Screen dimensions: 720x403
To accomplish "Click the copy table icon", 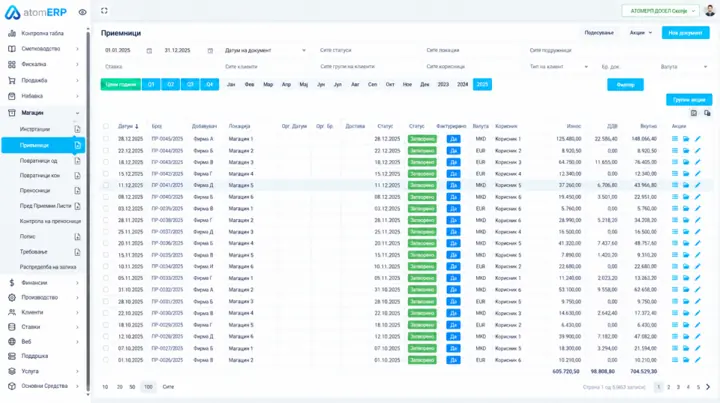I will [x=707, y=113].
